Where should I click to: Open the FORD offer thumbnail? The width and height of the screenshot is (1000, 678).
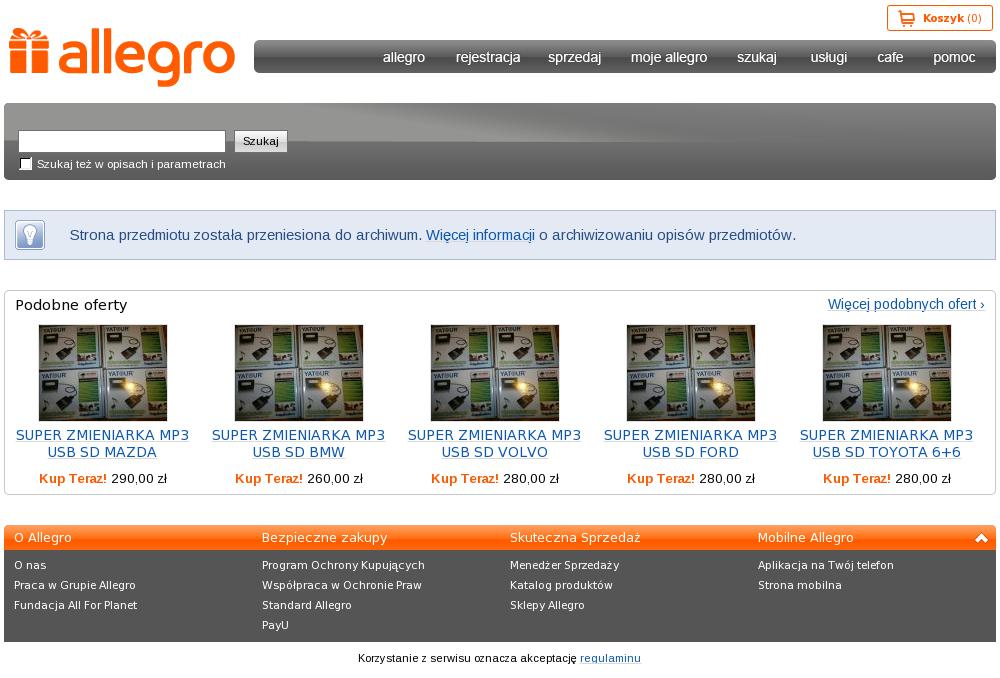pos(691,373)
